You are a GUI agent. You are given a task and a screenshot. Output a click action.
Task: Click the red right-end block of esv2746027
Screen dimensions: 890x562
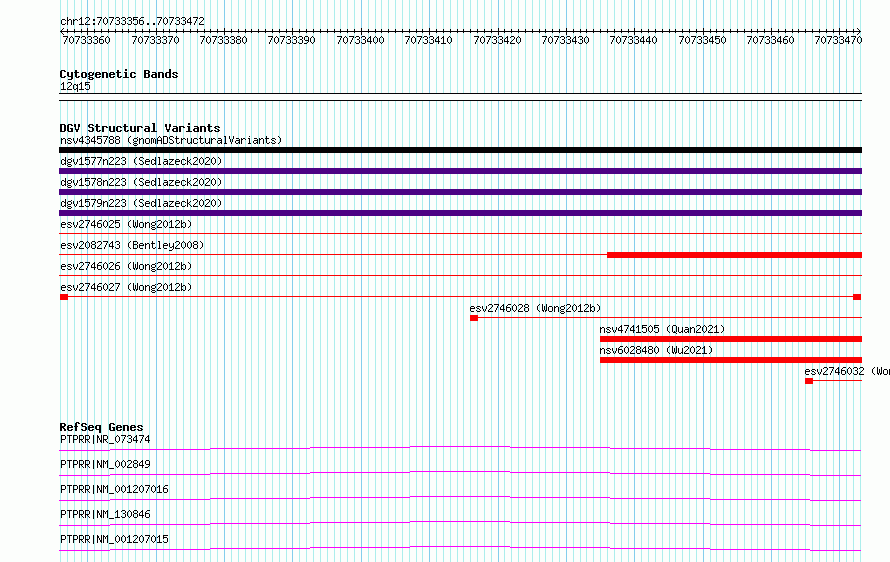(857, 297)
